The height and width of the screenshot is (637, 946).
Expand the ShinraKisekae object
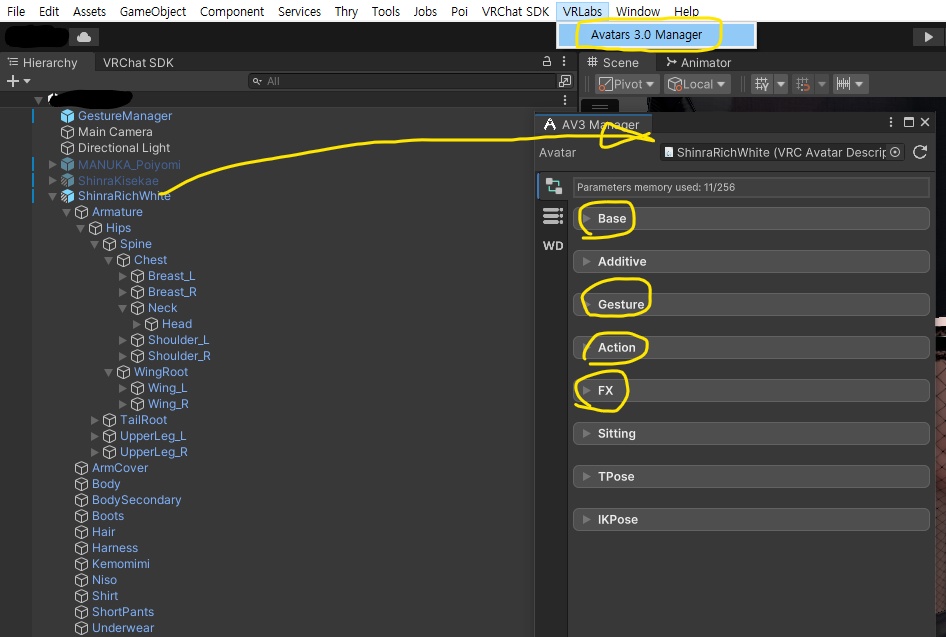pos(52,180)
